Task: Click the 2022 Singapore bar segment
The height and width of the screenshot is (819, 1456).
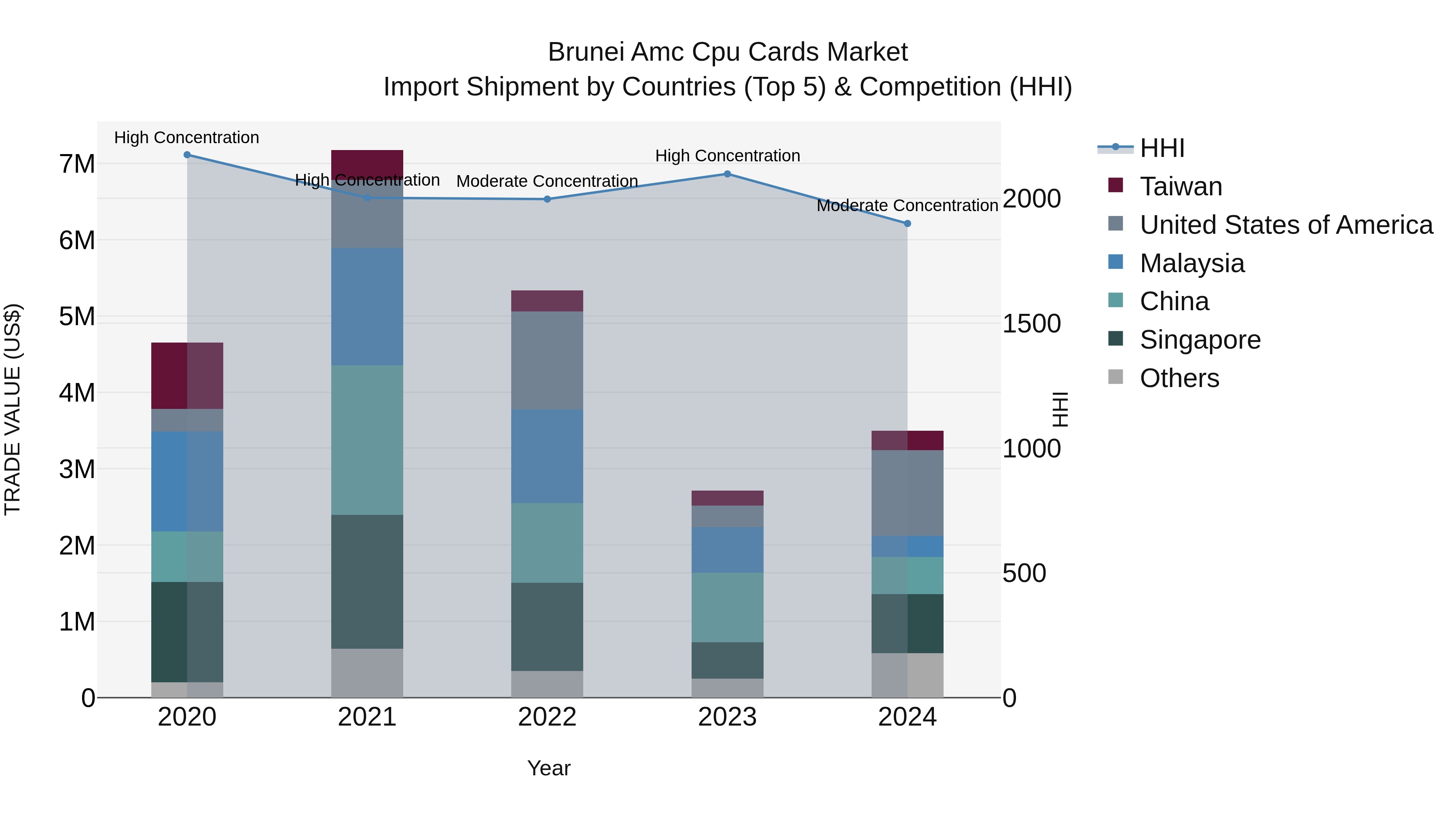Action: tap(547, 627)
